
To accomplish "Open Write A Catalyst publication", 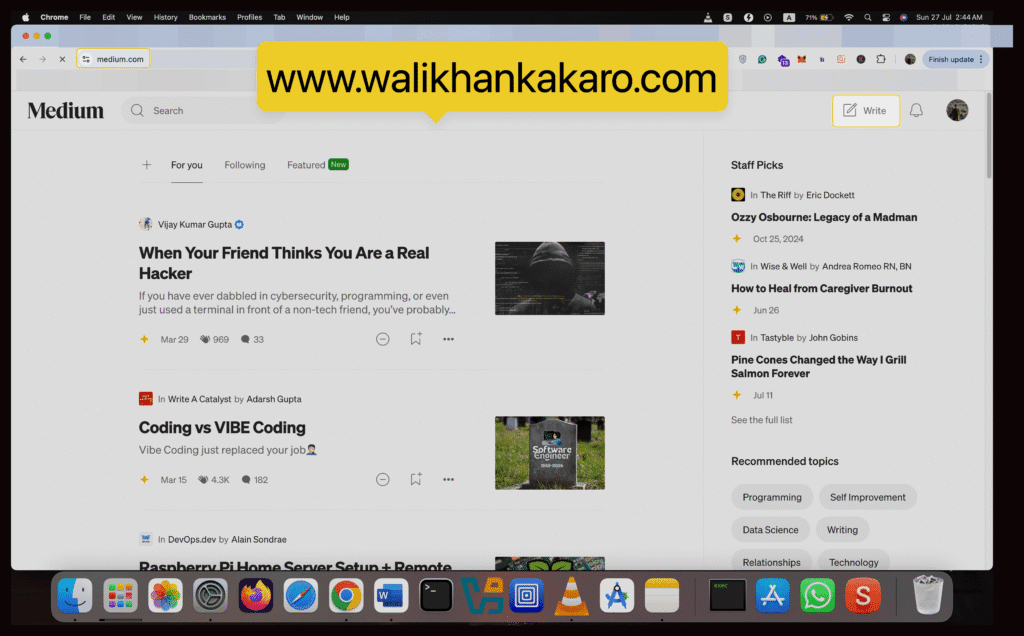I will (199, 399).
